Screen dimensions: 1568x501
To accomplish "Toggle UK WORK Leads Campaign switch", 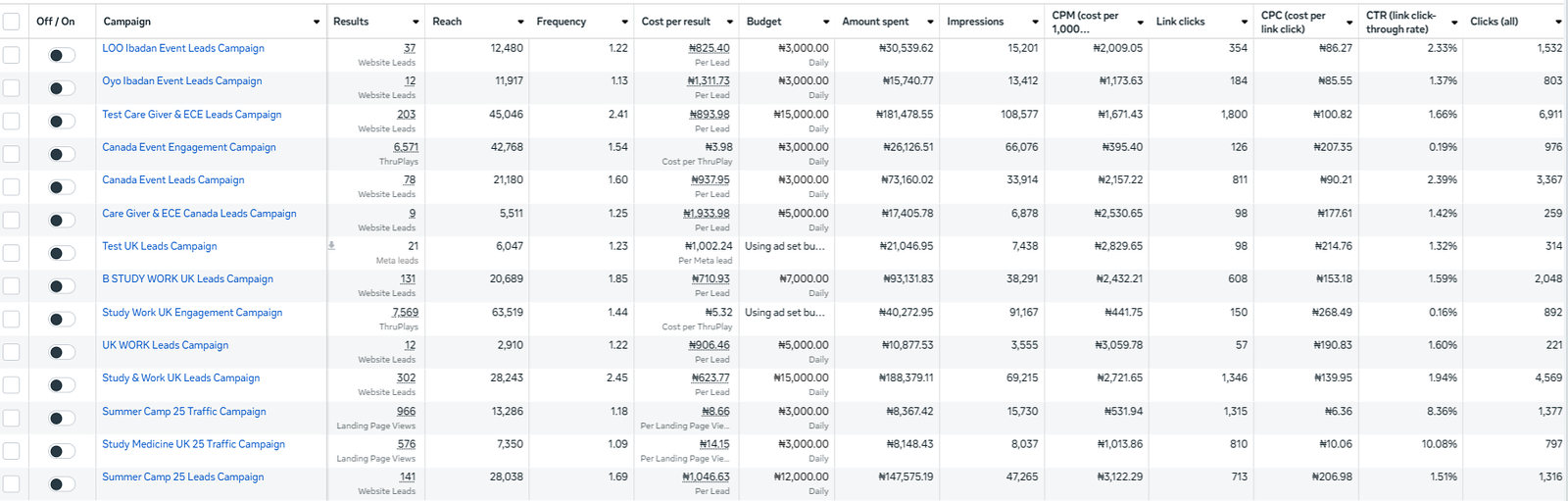I will coord(61,353).
